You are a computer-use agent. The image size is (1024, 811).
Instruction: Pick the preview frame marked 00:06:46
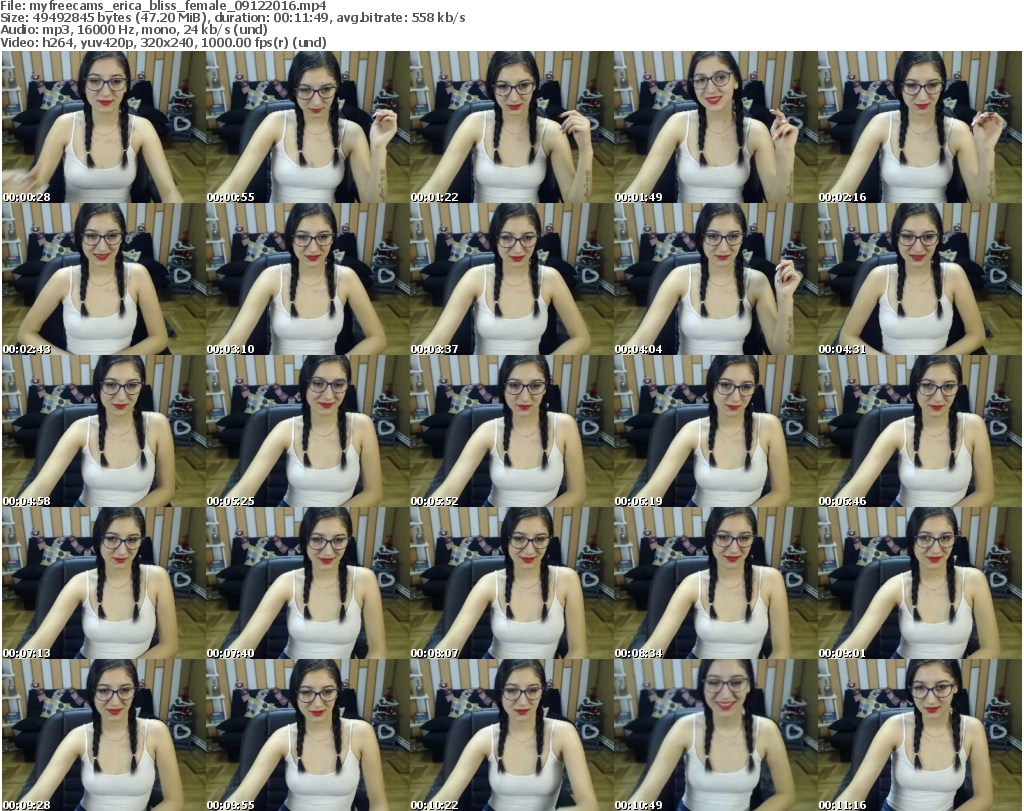920,431
